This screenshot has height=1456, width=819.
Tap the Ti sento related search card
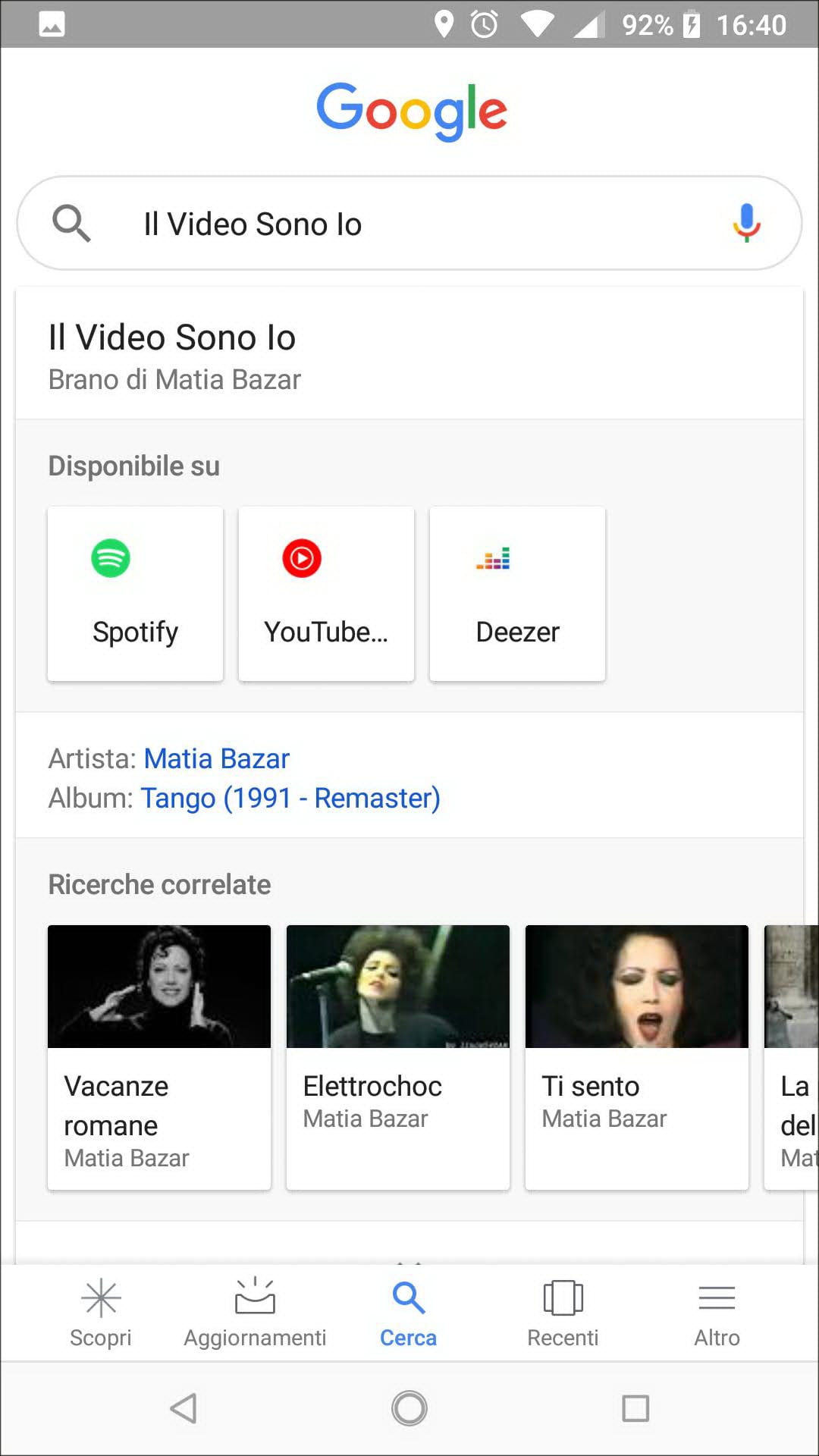pyautogui.click(x=637, y=1057)
